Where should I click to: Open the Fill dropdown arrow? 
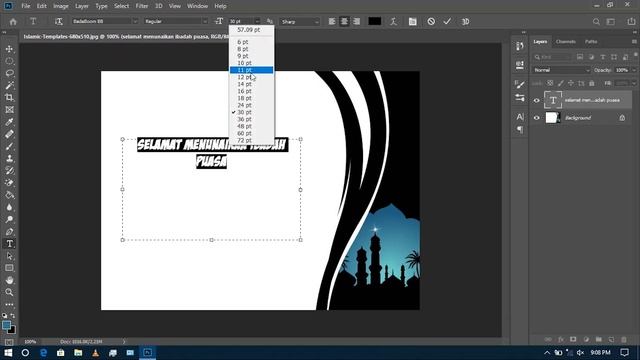(634, 83)
